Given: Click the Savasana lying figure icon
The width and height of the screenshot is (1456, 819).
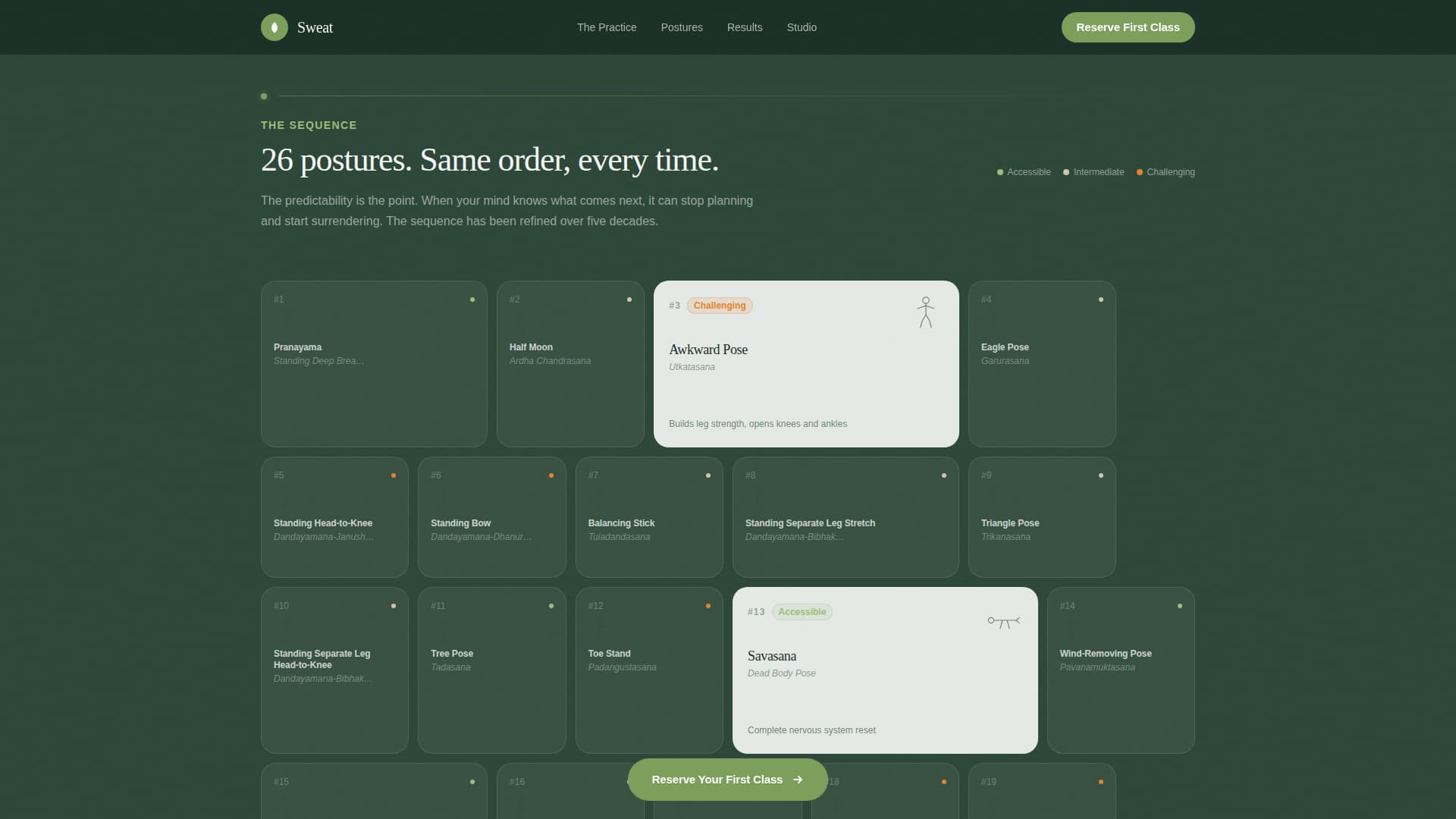Looking at the screenshot, I should coord(1003,622).
